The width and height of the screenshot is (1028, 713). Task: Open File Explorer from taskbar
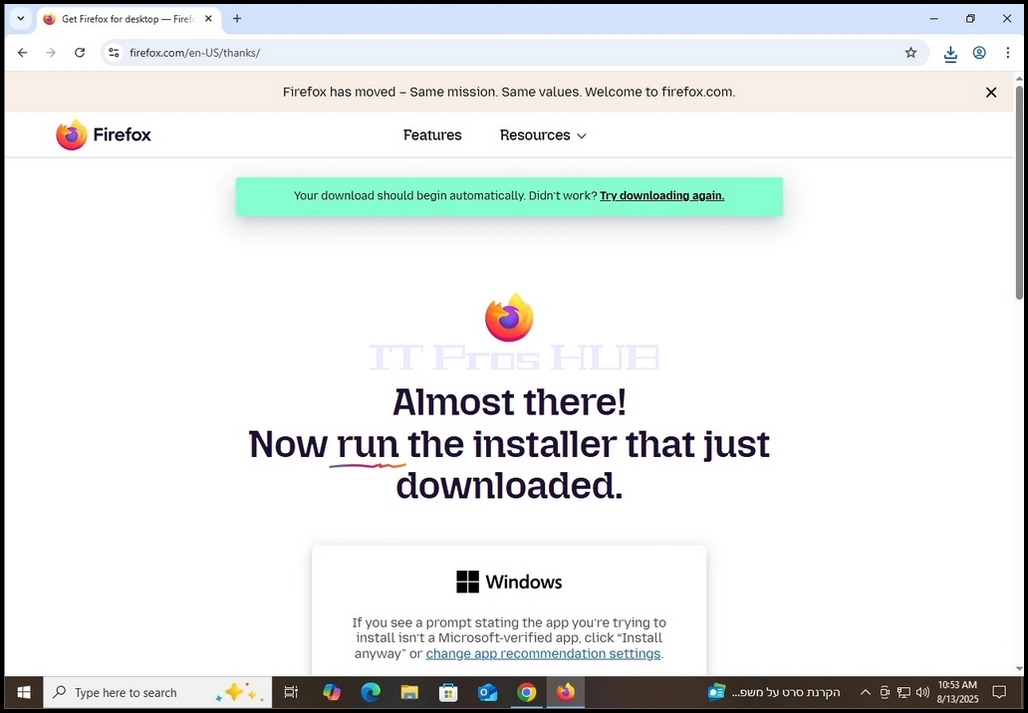[x=410, y=692]
